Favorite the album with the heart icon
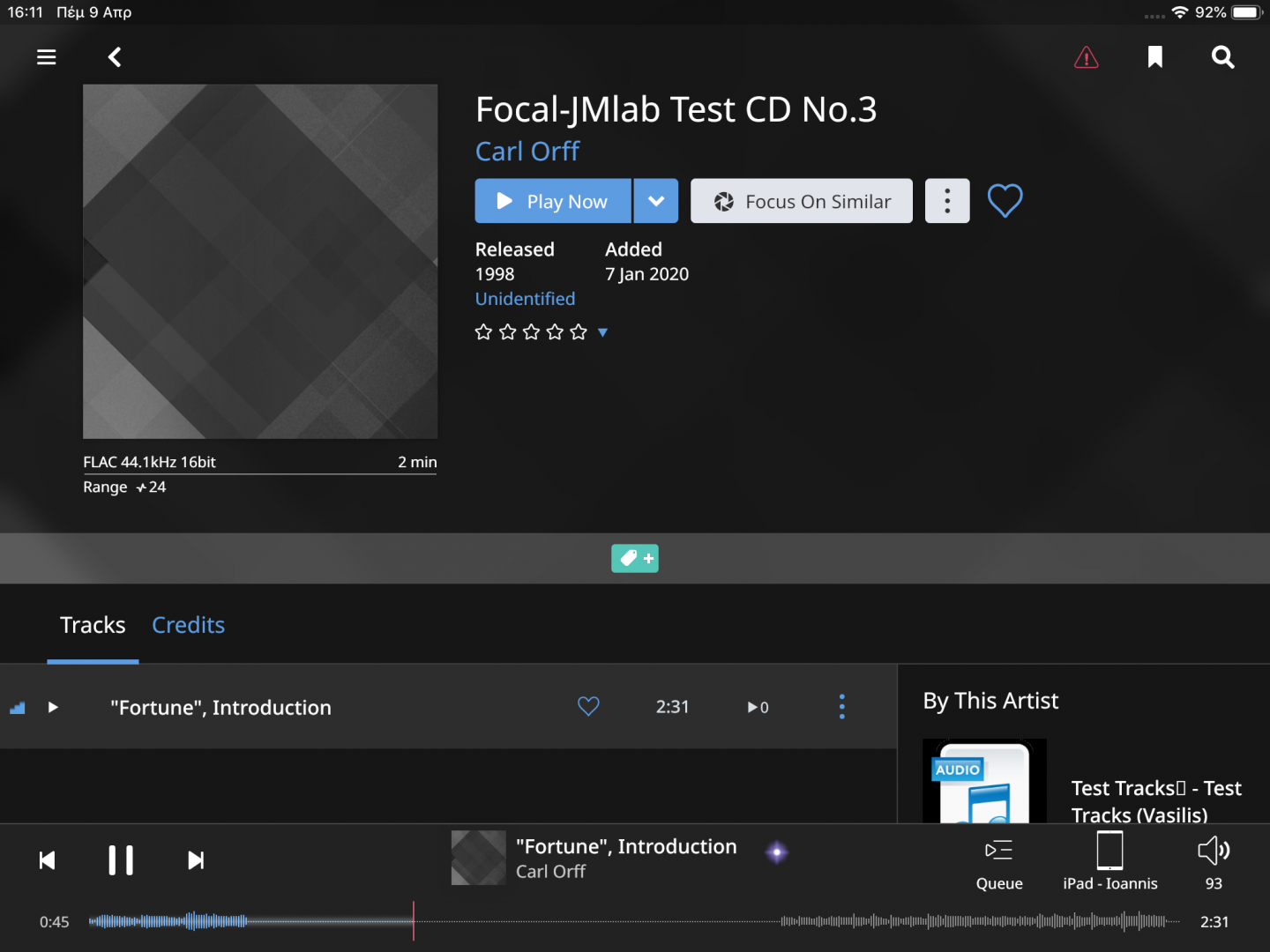The width and height of the screenshot is (1270, 952). pos(1005,201)
